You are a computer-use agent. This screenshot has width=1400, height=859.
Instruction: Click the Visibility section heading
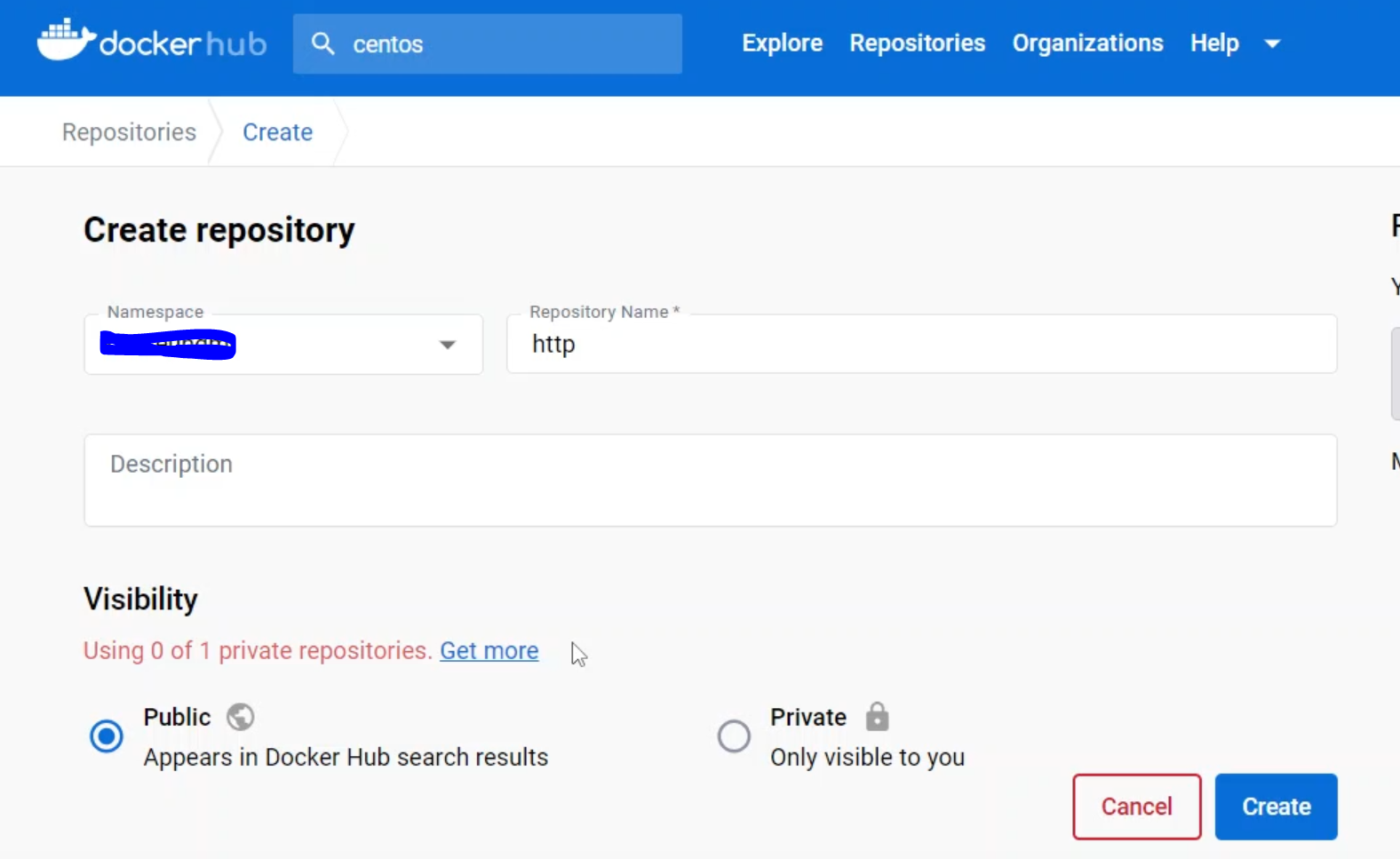(140, 599)
